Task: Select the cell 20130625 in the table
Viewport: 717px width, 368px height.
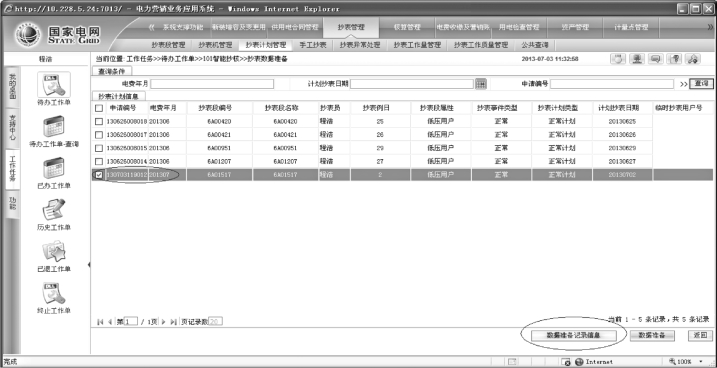Action: point(622,122)
